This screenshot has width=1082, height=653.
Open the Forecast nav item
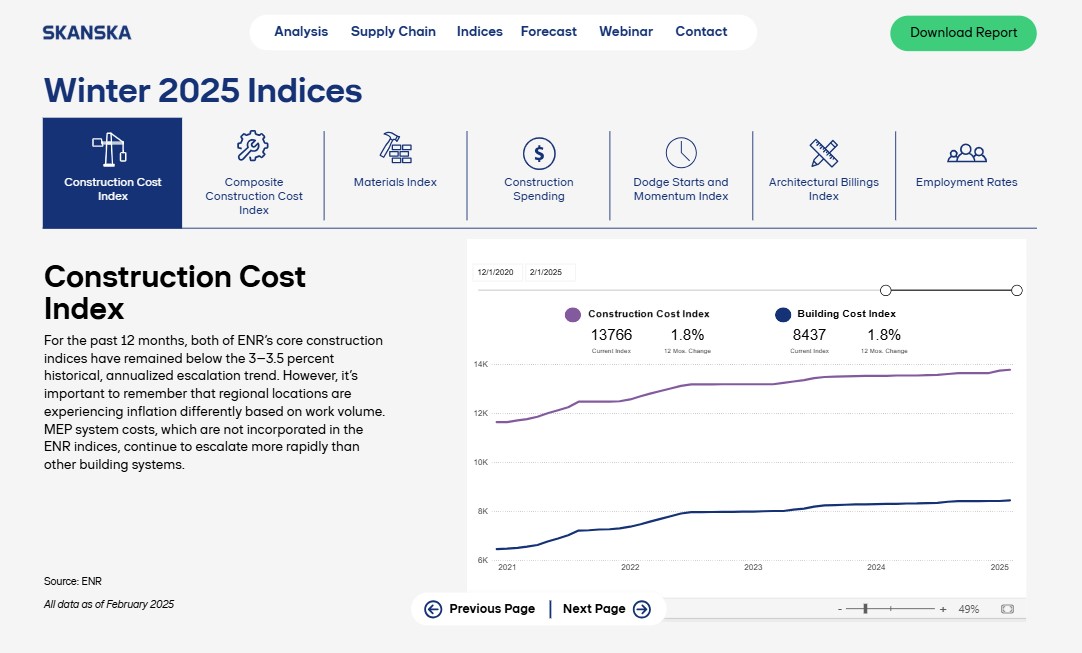548,32
